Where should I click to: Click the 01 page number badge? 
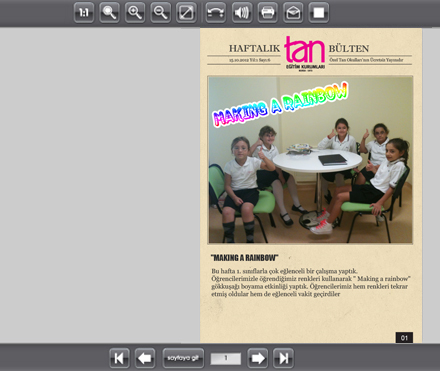[404, 338]
